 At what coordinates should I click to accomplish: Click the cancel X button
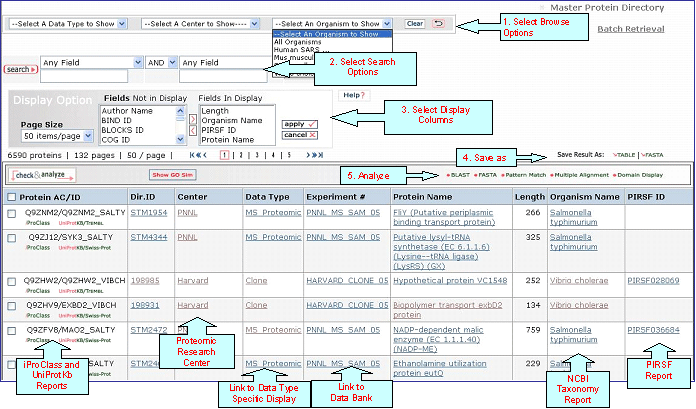pyautogui.click(x=297, y=134)
